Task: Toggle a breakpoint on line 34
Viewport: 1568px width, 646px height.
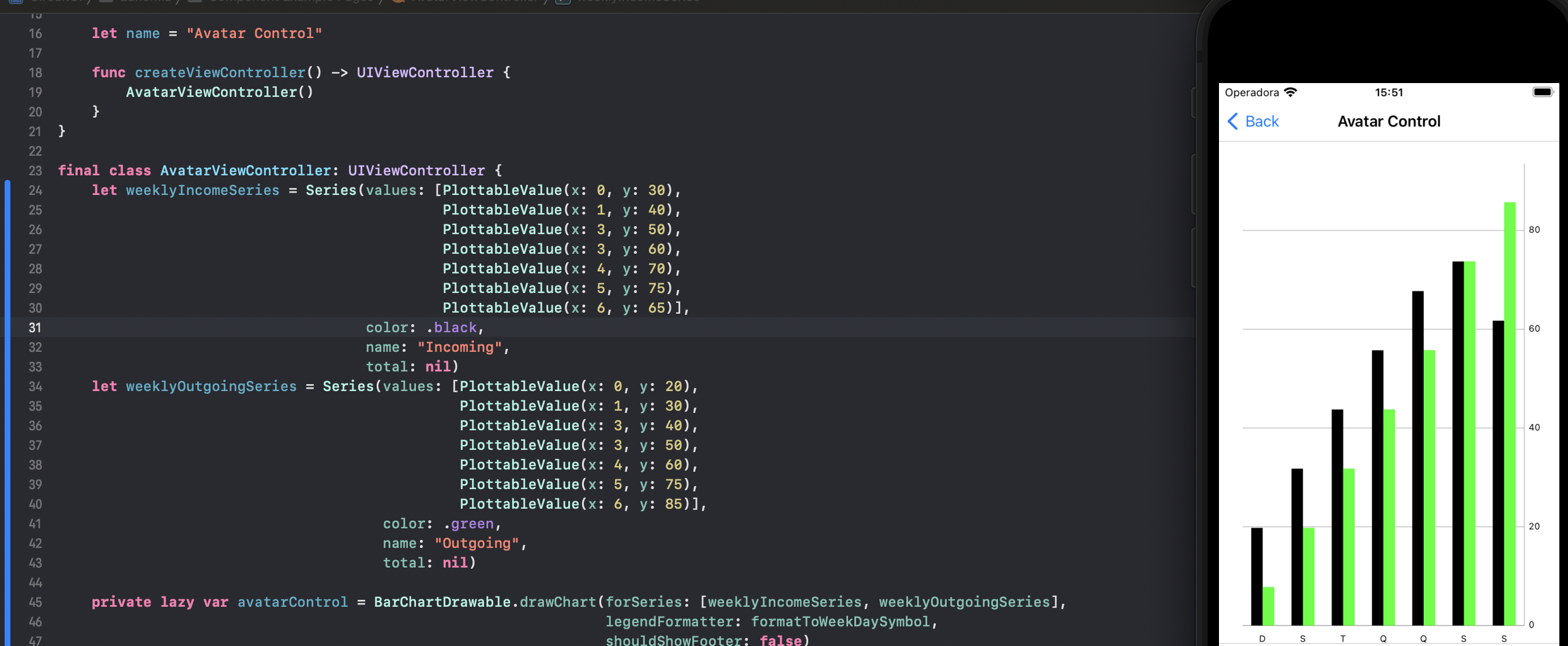Action: coord(35,386)
